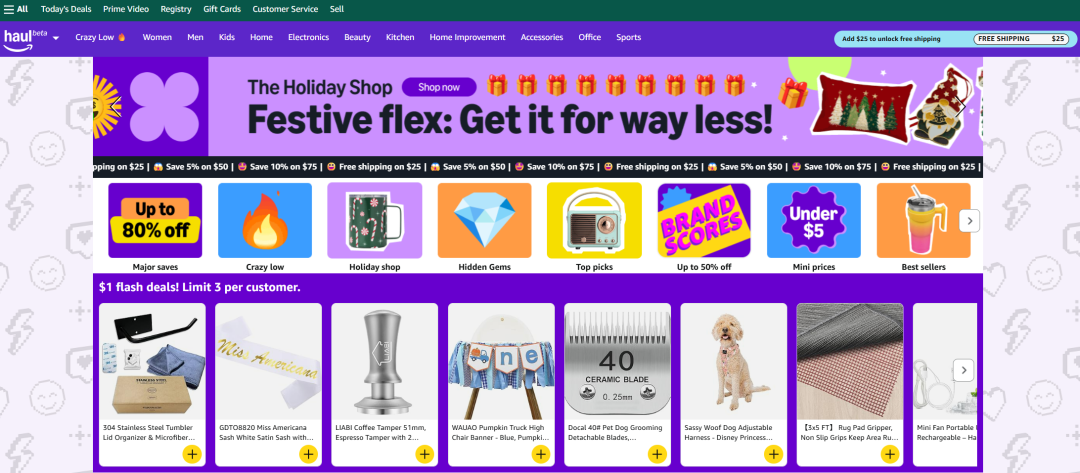The image size is (1080, 473).
Task: Add the Miss Americana Sash to cart
Action: (308, 454)
